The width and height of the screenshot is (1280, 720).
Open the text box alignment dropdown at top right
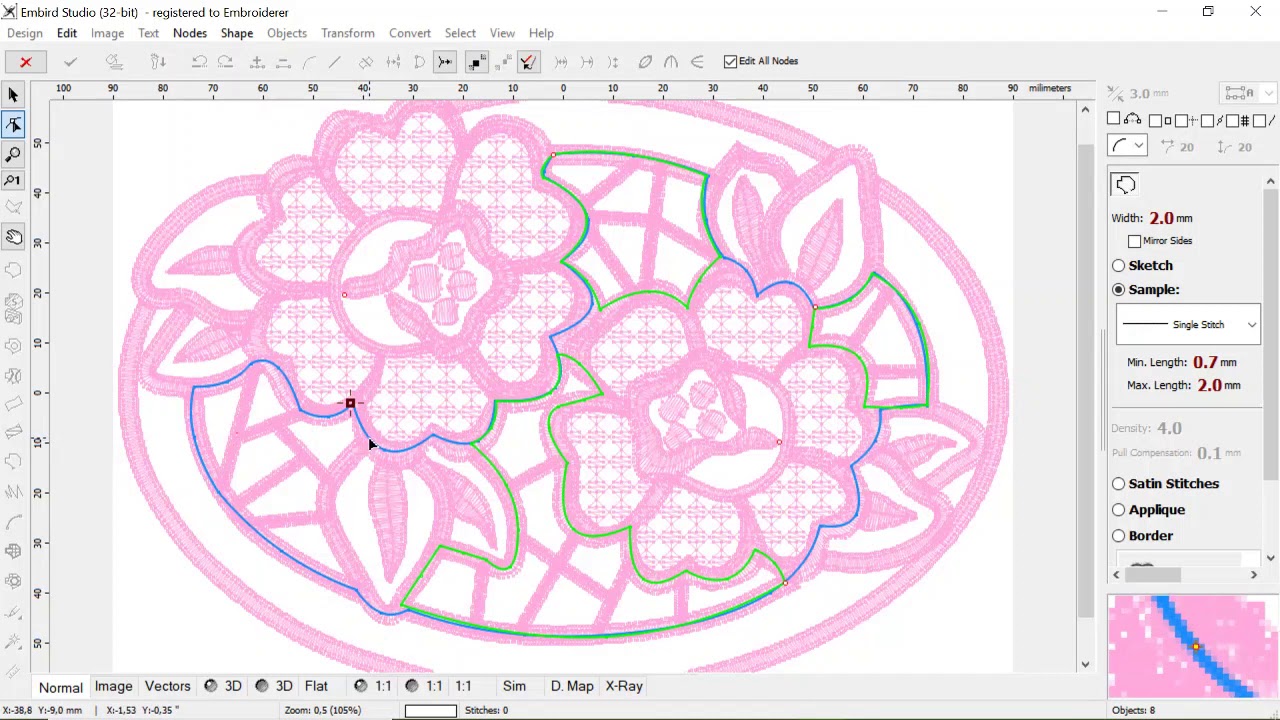point(1269,93)
